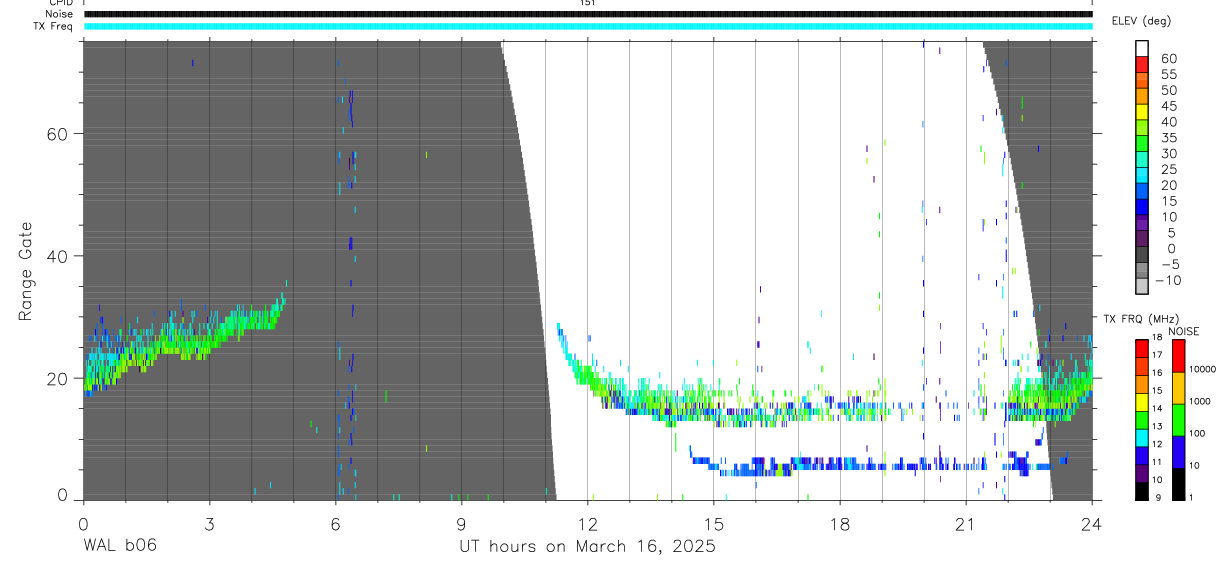
Task: Click the white top segment of ELEV colorbar
Action: tap(1142, 48)
